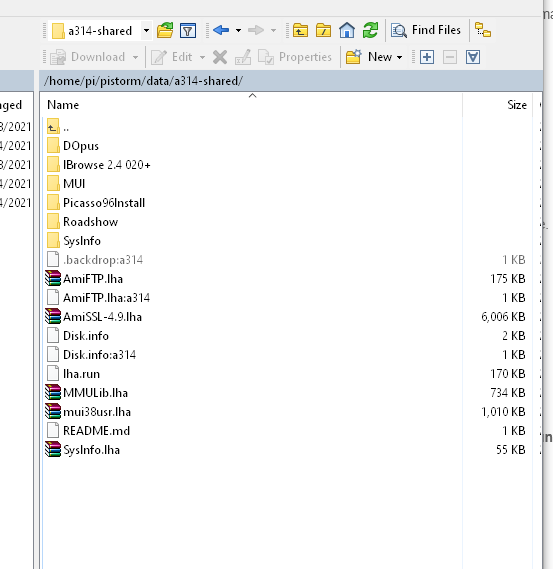
Task: Go to root directory icon
Action: (323, 30)
